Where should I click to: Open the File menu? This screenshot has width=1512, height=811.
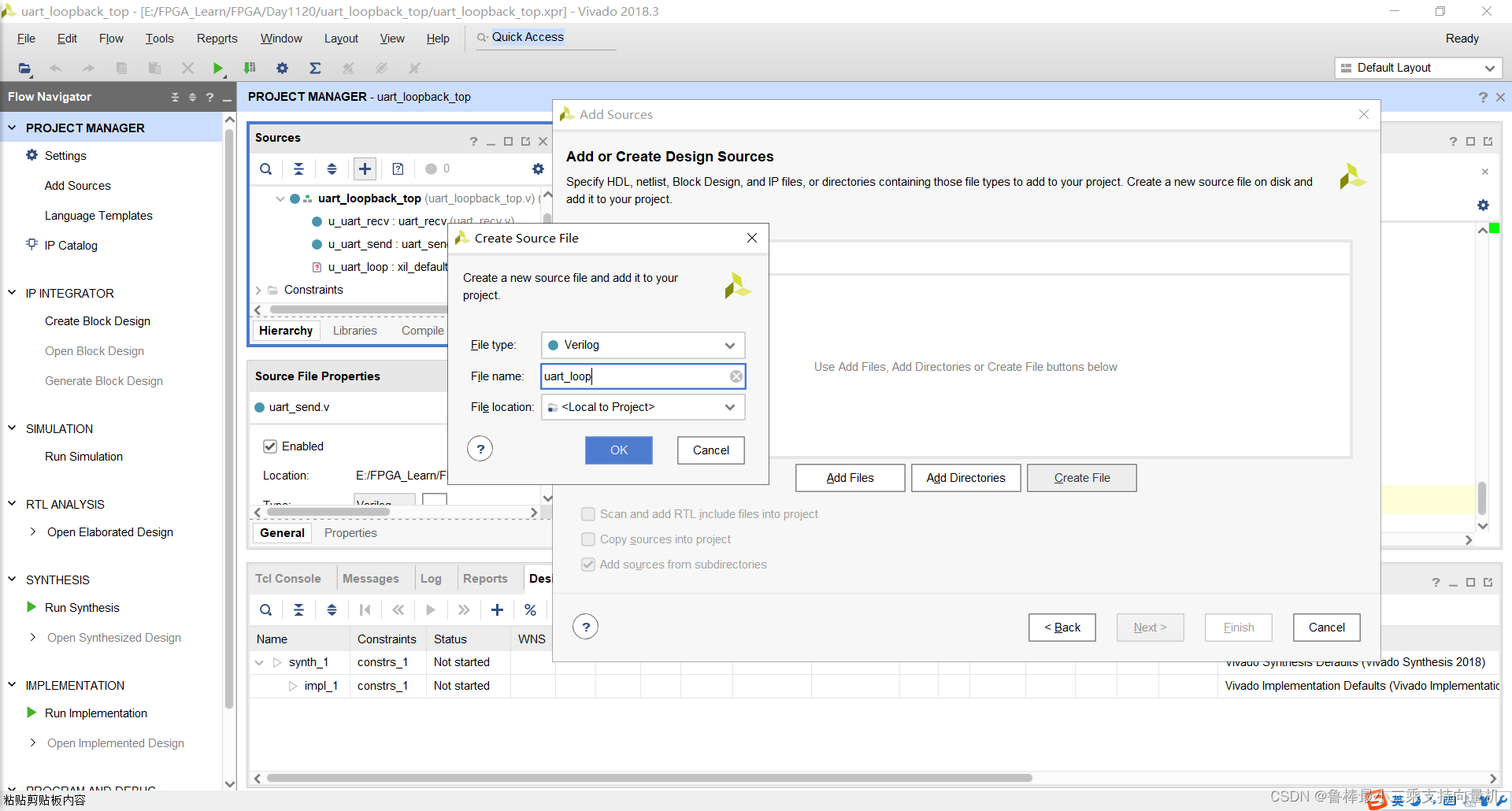pos(26,39)
